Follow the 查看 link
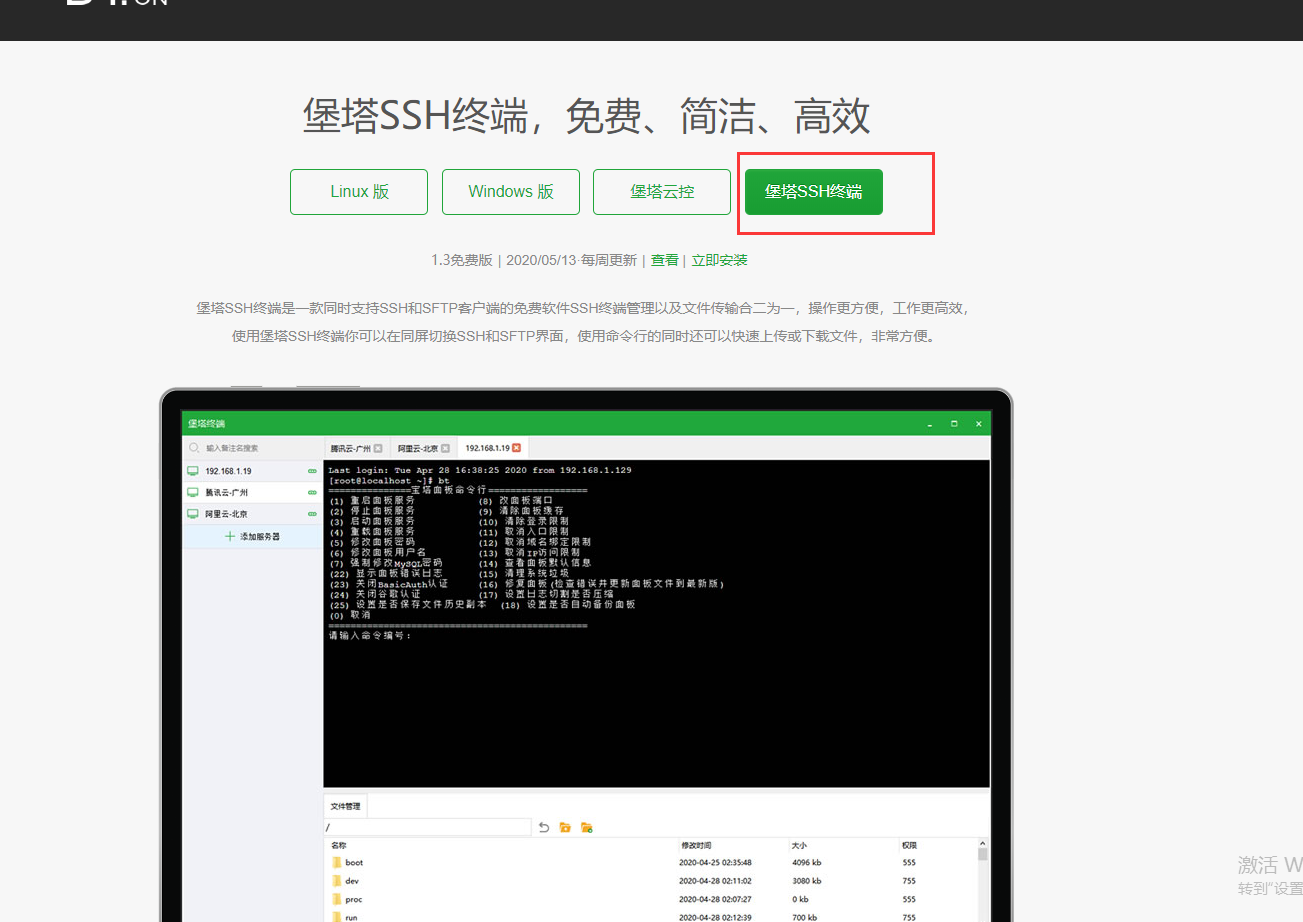This screenshot has width=1303, height=922. pos(665,260)
